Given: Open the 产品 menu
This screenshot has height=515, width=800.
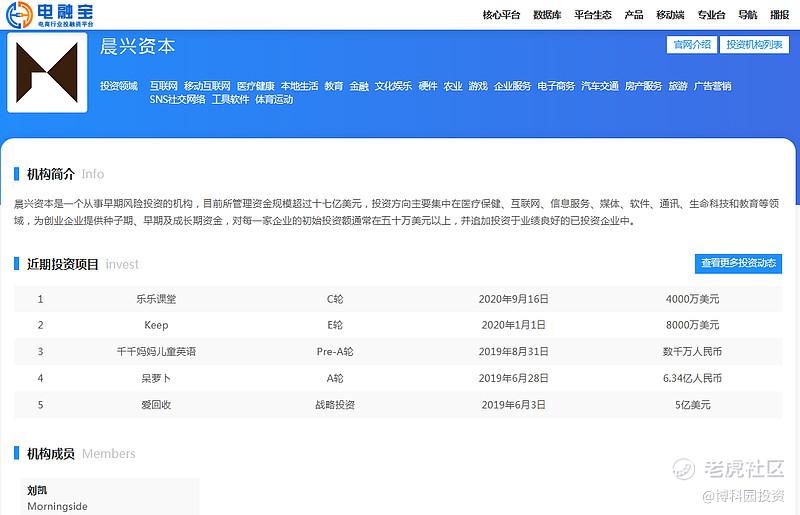Looking at the screenshot, I should (x=634, y=15).
